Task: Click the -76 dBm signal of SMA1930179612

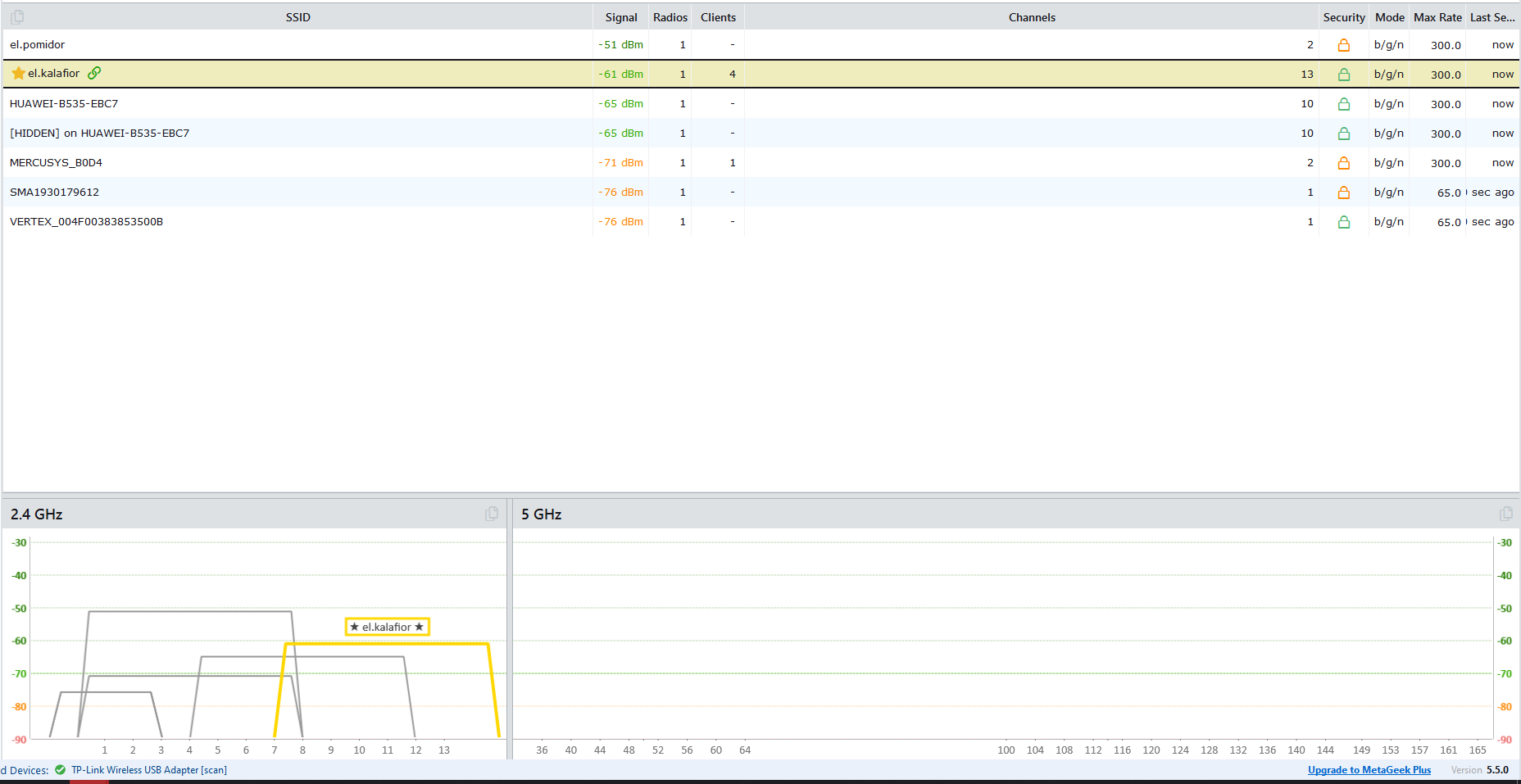Action: (x=620, y=193)
